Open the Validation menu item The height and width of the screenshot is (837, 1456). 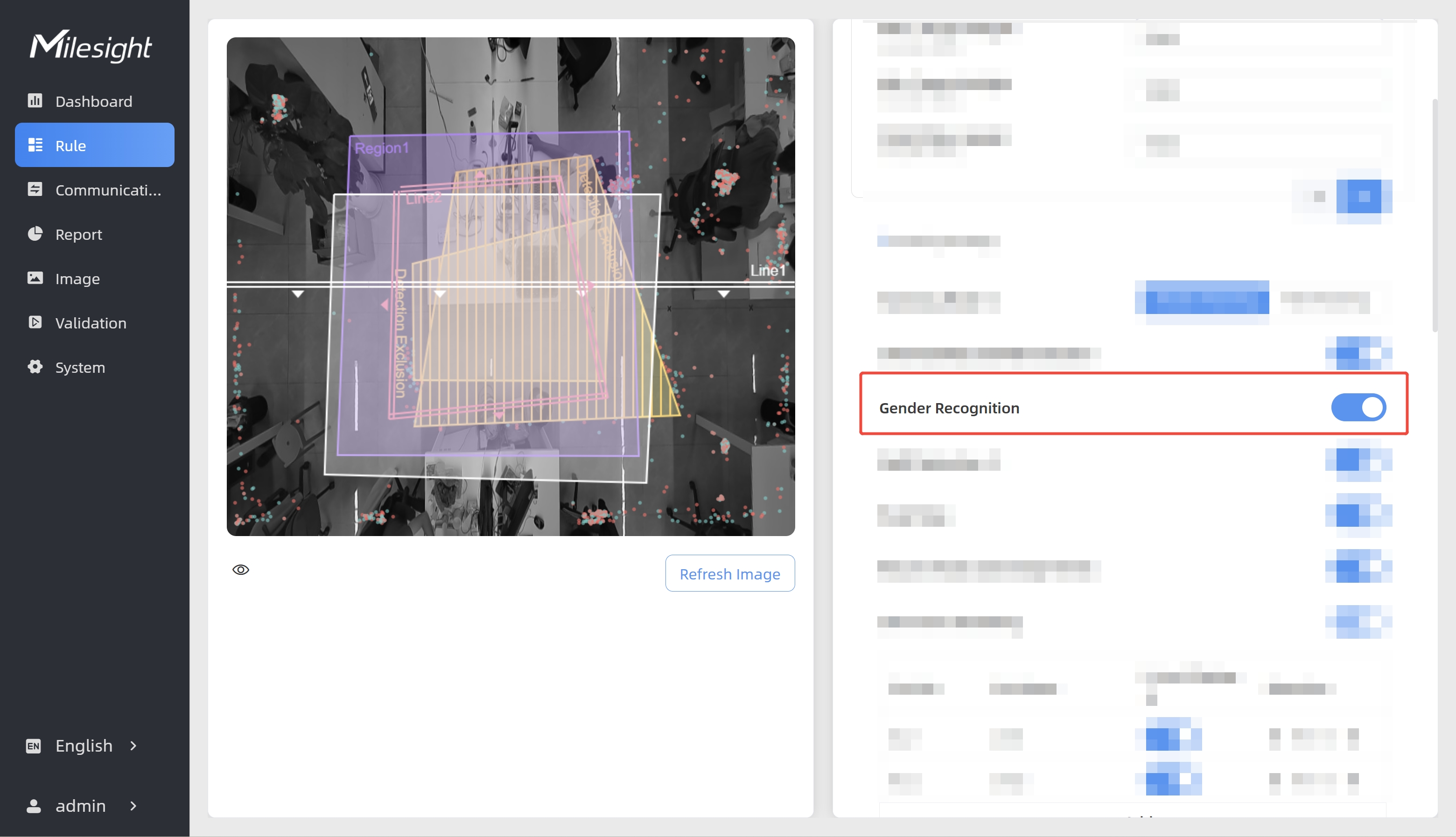(90, 323)
